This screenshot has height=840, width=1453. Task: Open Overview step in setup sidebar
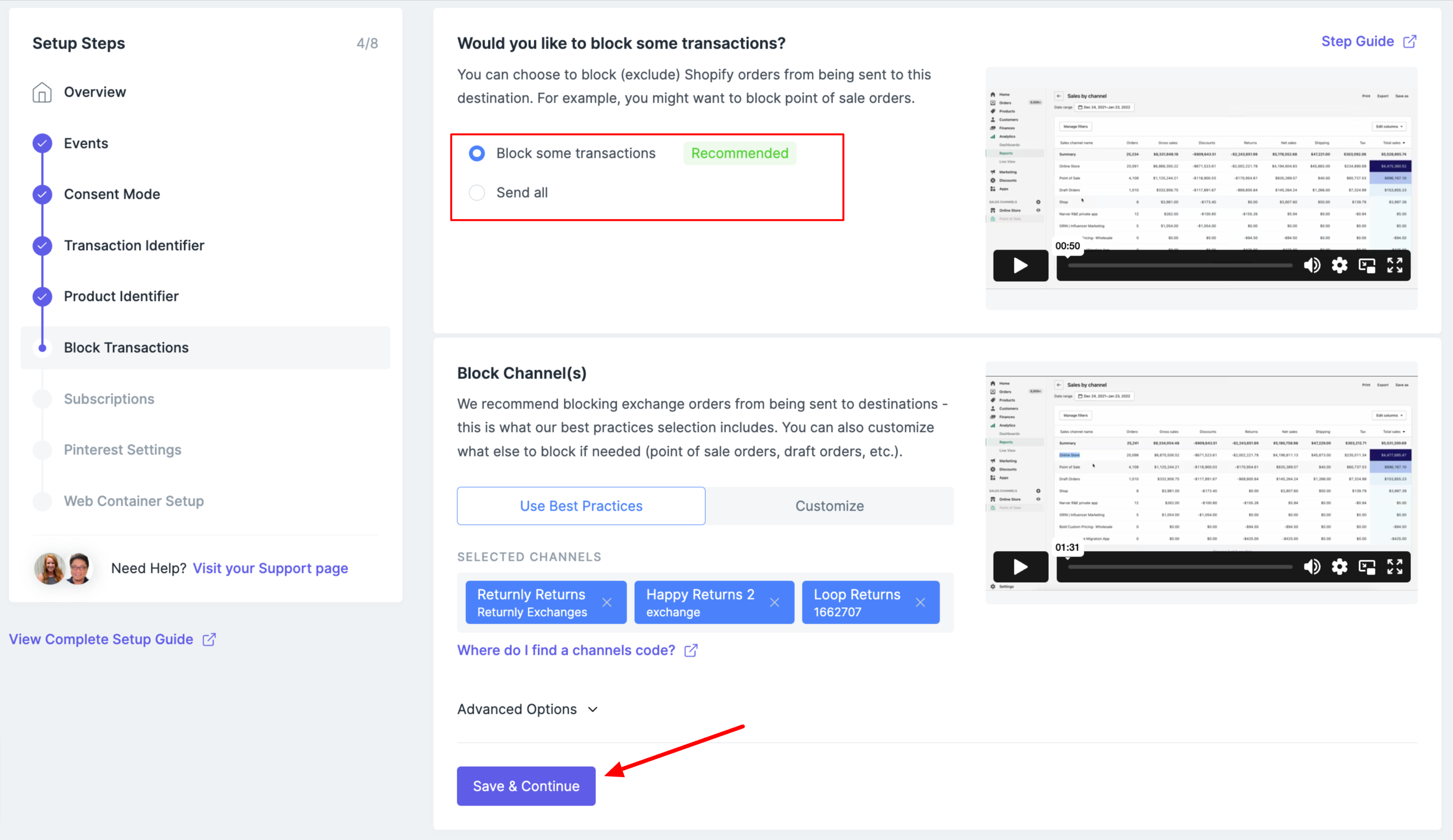pos(94,92)
